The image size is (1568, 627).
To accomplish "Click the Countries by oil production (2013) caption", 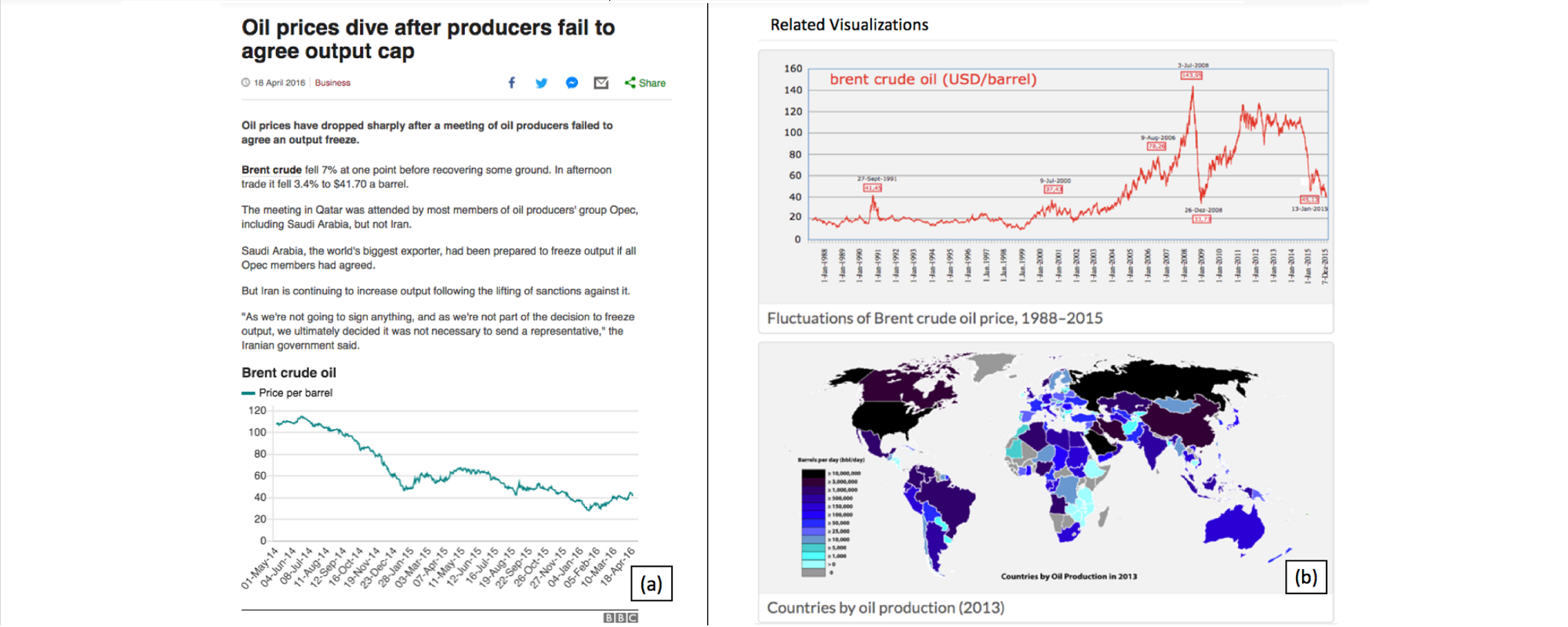I will pos(885,607).
